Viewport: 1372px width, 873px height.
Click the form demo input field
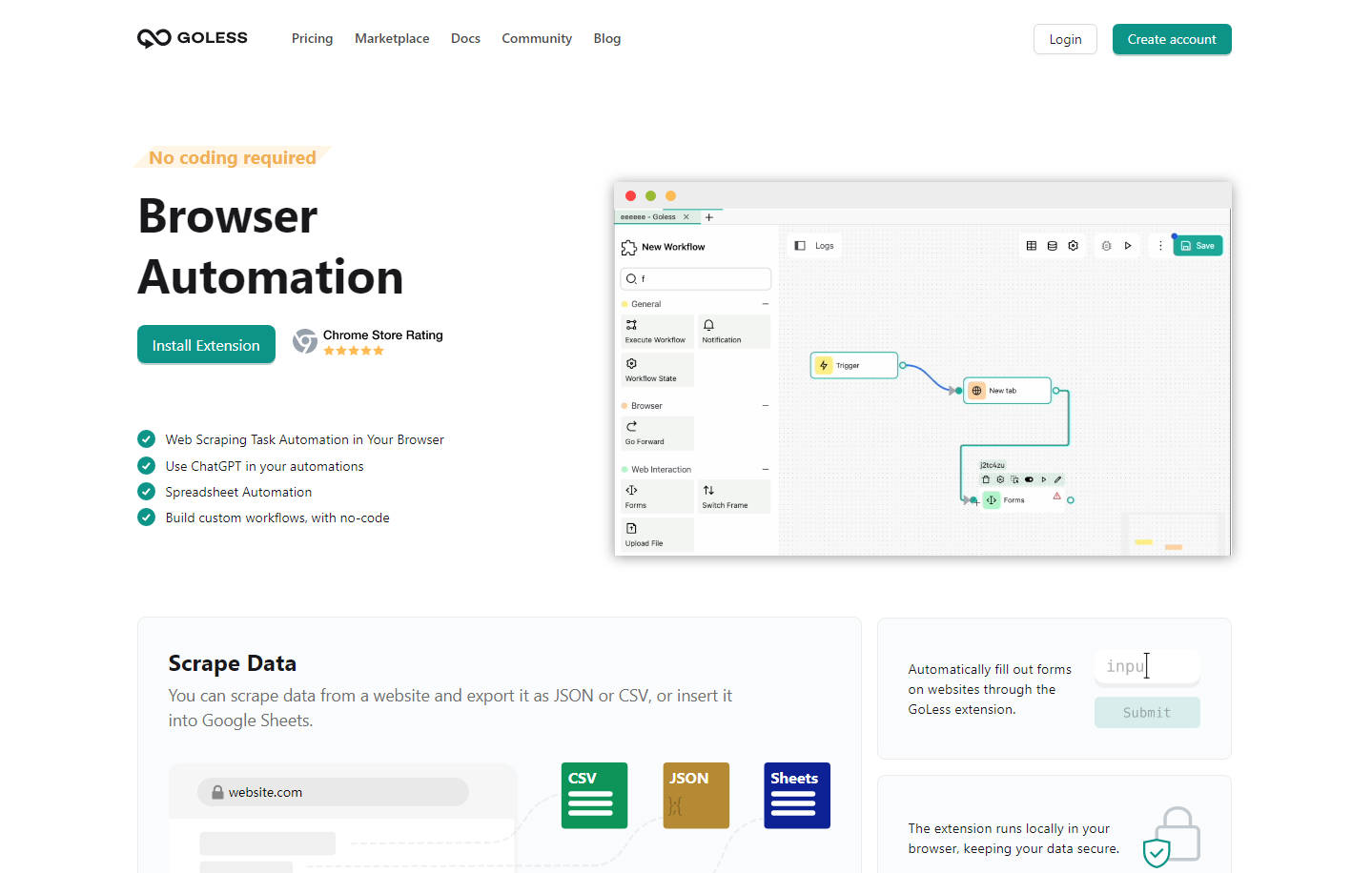(1146, 667)
